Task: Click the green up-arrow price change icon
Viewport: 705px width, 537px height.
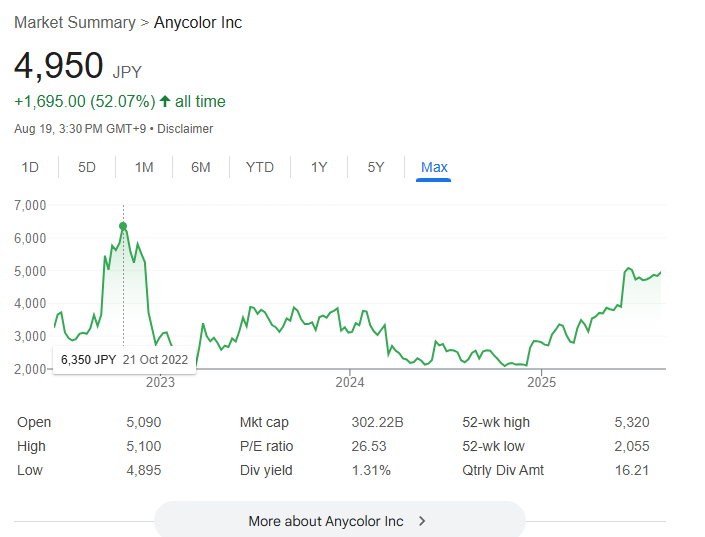Action: pyautogui.click(x=165, y=102)
